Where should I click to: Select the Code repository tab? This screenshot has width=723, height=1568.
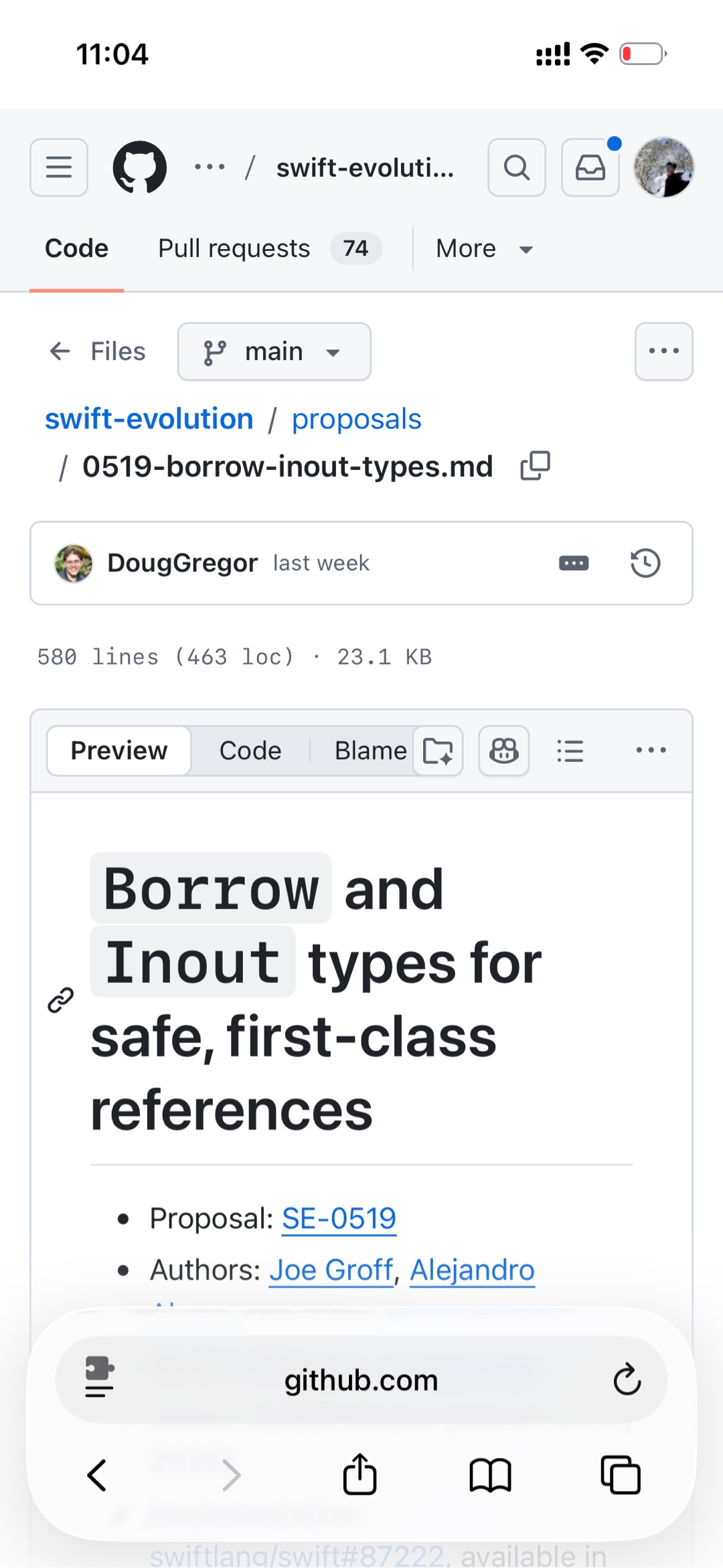[x=76, y=248]
